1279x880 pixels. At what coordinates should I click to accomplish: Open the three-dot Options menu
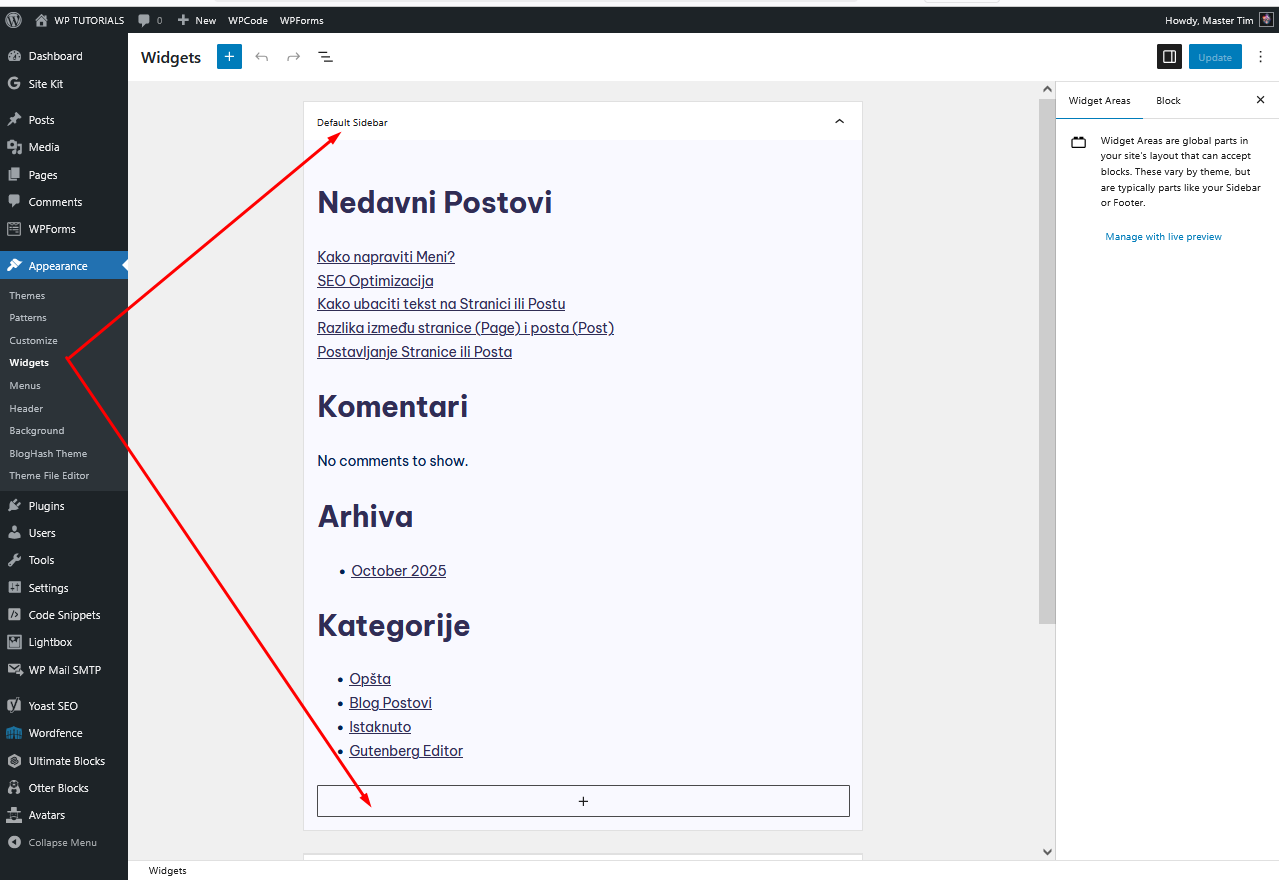1260,57
